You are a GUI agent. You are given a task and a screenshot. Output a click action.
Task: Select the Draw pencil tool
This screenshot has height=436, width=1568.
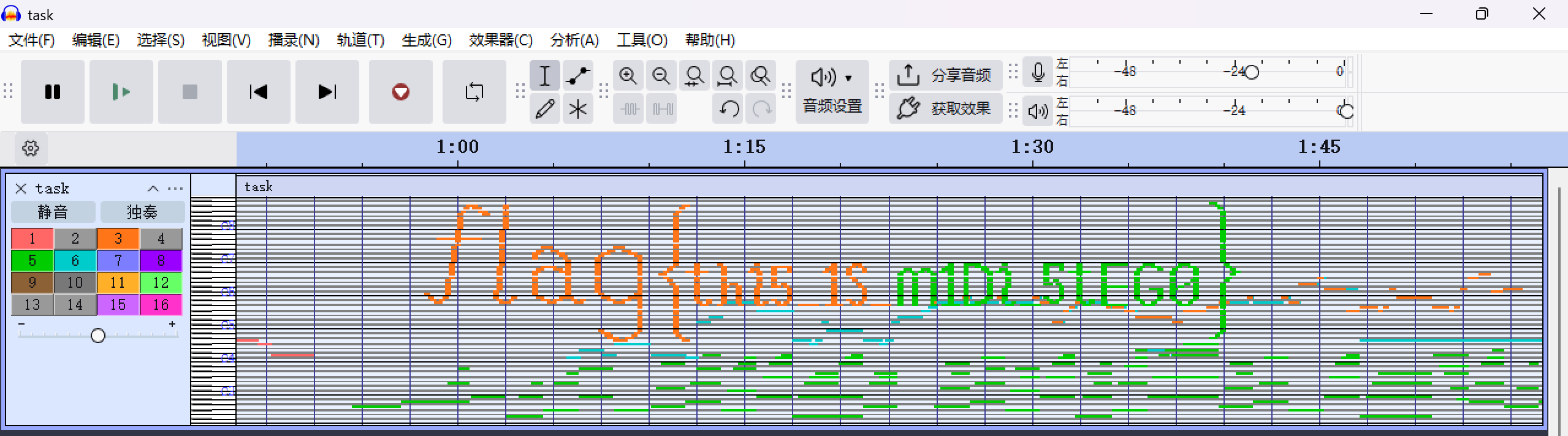tap(545, 109)
